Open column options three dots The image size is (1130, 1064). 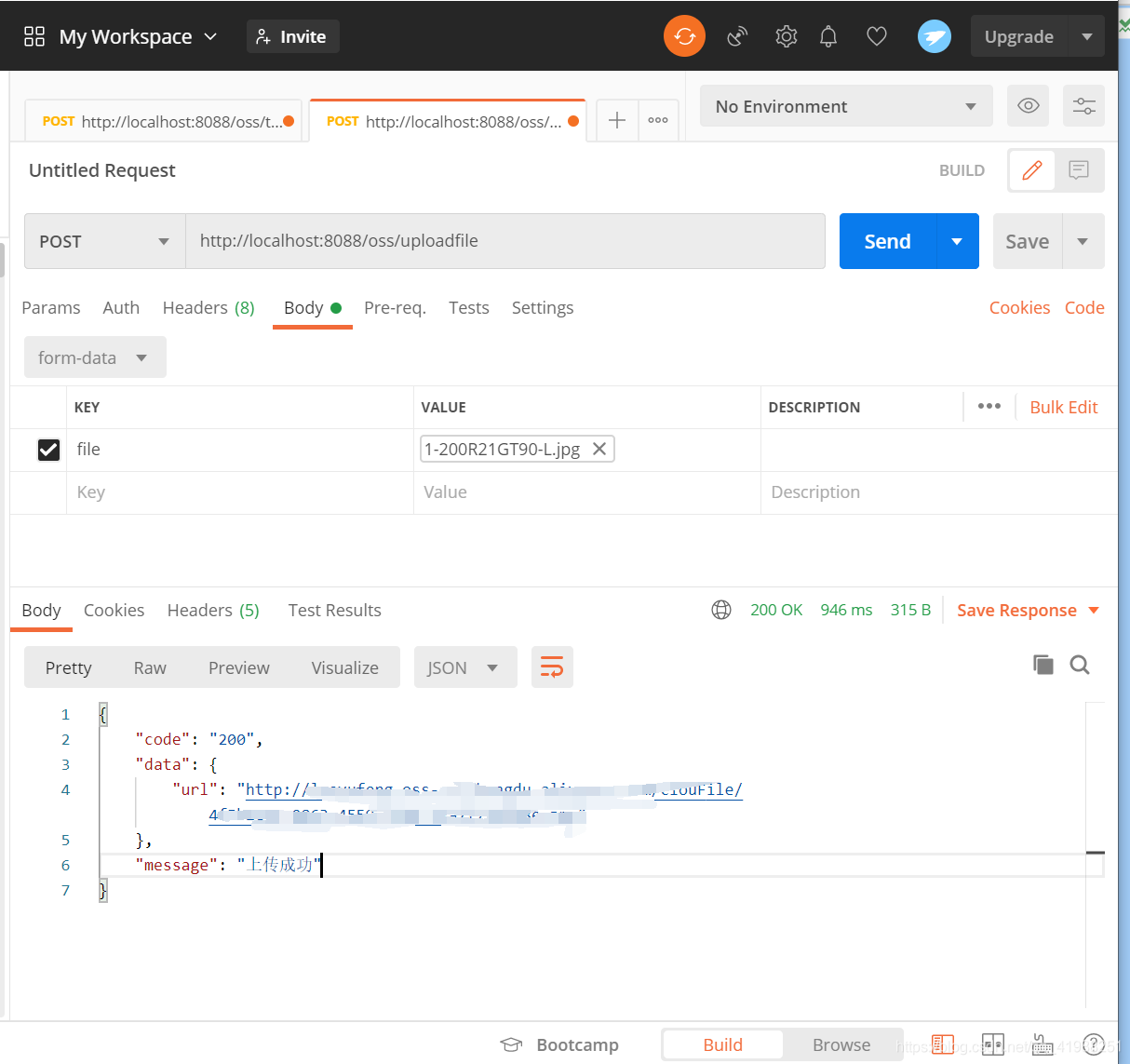point(989,407)
